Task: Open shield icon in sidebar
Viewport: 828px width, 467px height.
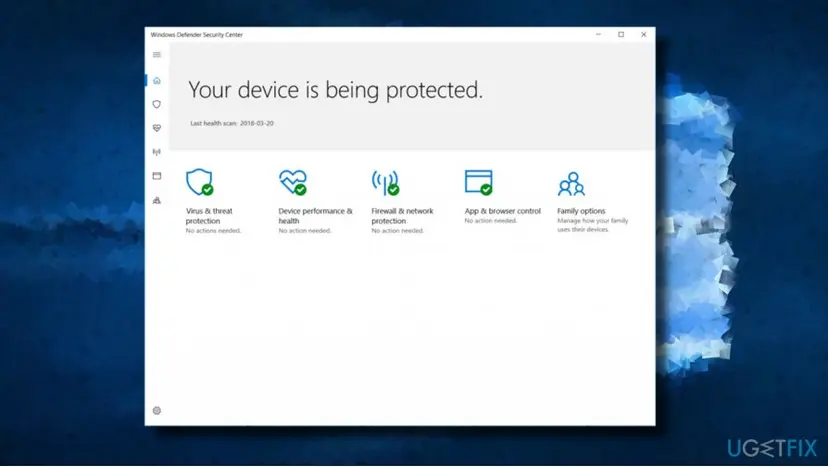Action: click(x=157, y=104)
